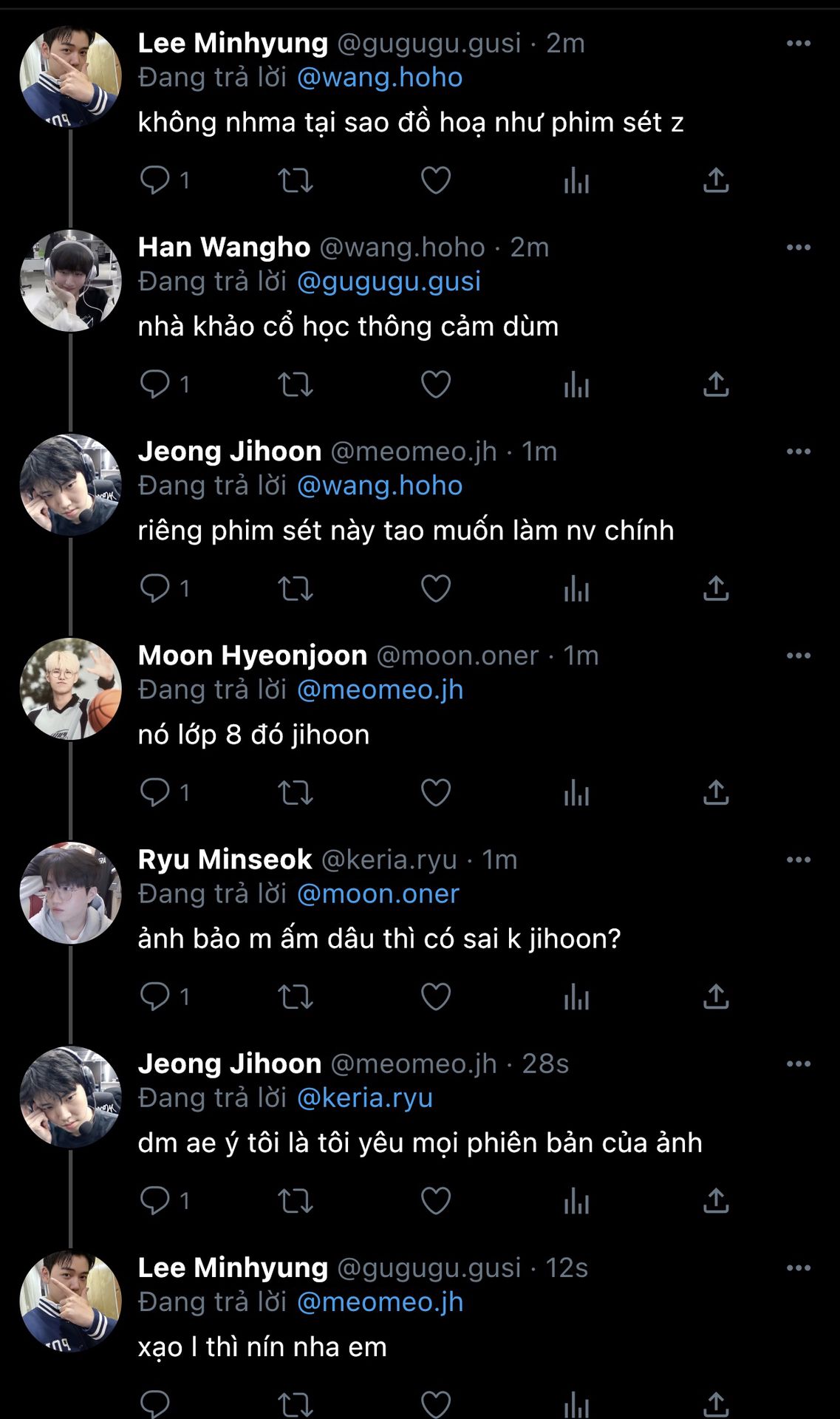Reply to Lee Minhyung's 'phim sét' tweet

155,180
